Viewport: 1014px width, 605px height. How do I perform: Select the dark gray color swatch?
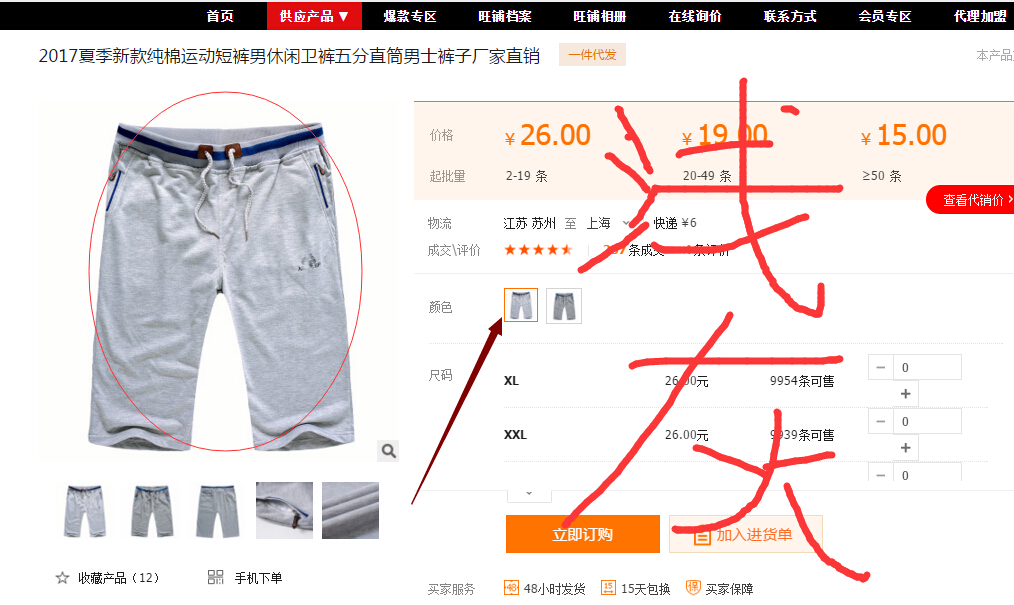click(x=564, y=305)
